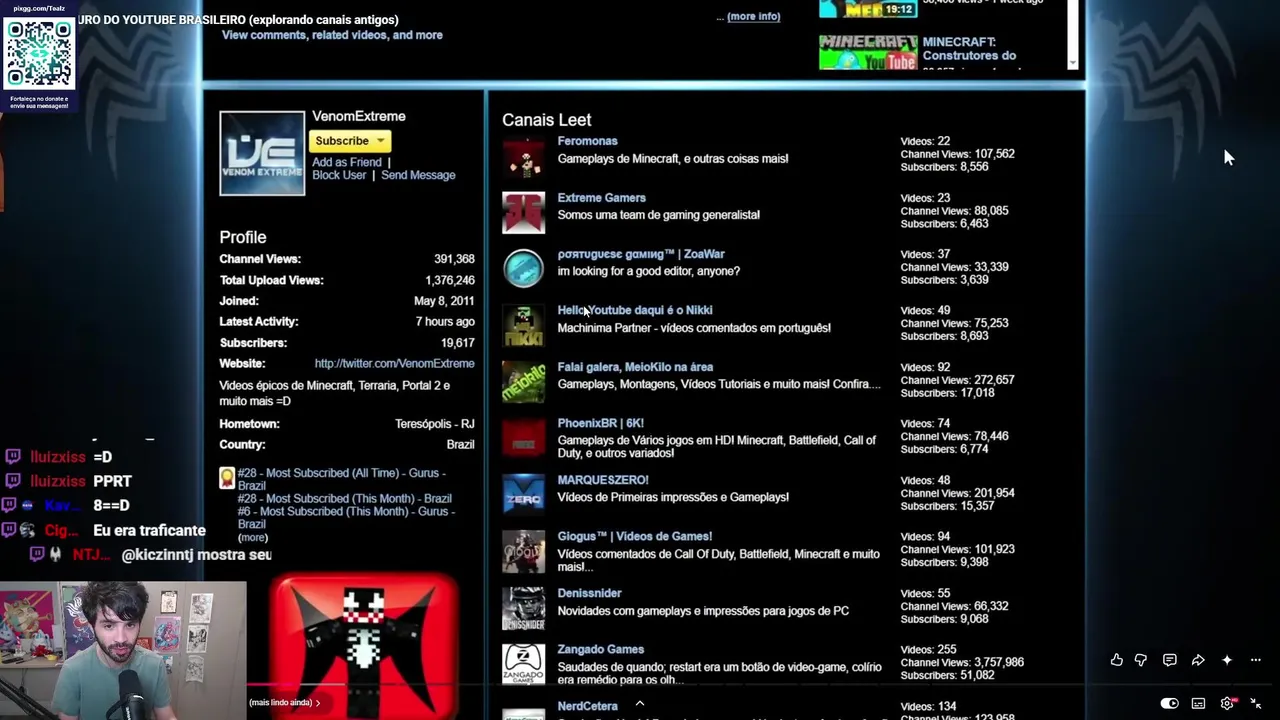1280x720 pixels.
Task: Open the Extreme Gamers channel link
Action: click(x=601, y=198)
